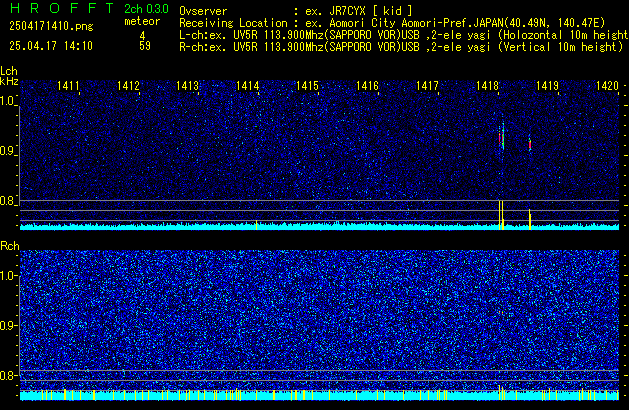Click the Lch 0.9 kHz axis label
Image resolution: width=629 pixels, height=410 pixels.
[x=8, y=151]
